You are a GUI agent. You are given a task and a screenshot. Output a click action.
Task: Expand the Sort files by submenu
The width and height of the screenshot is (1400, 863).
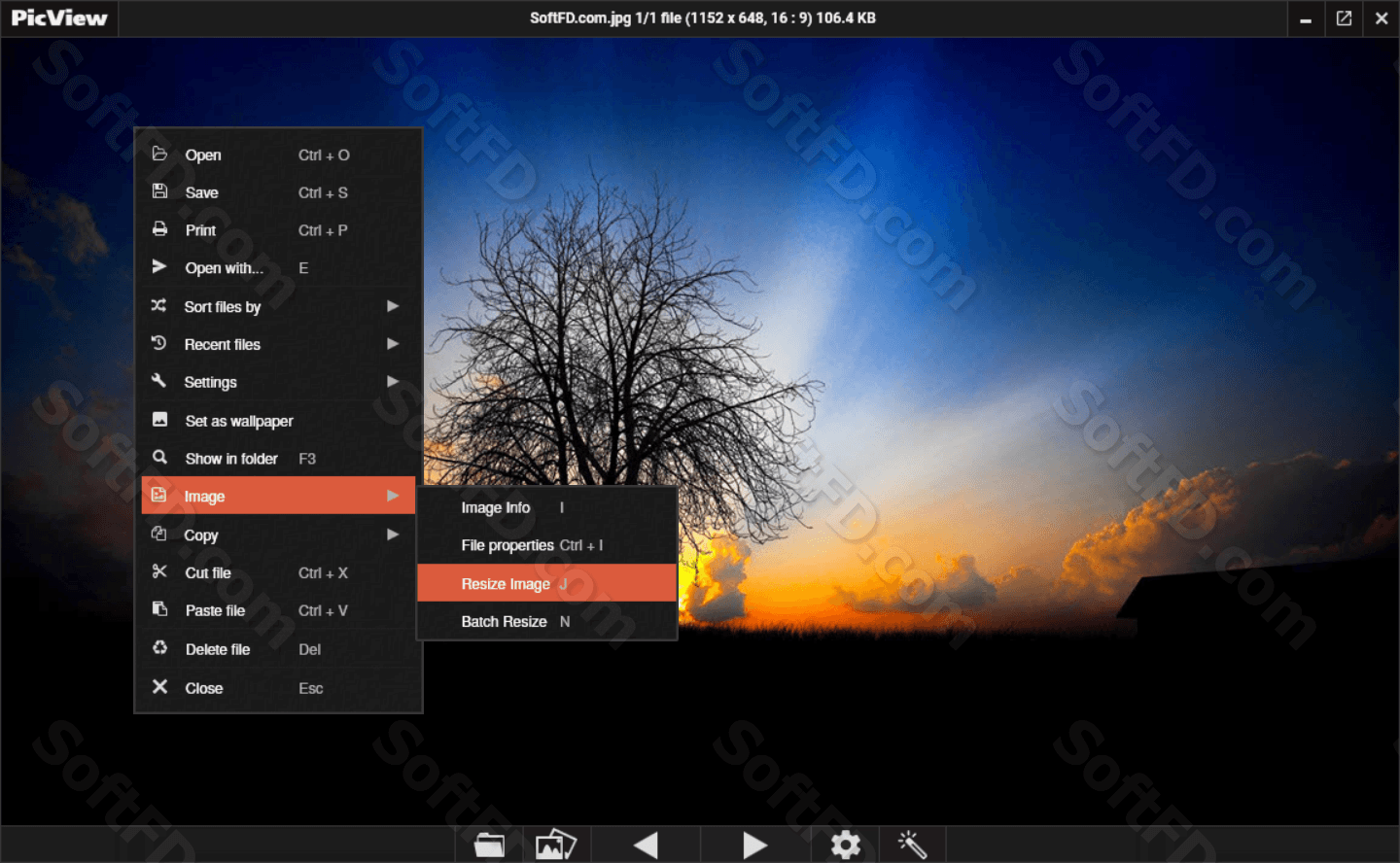278,306
